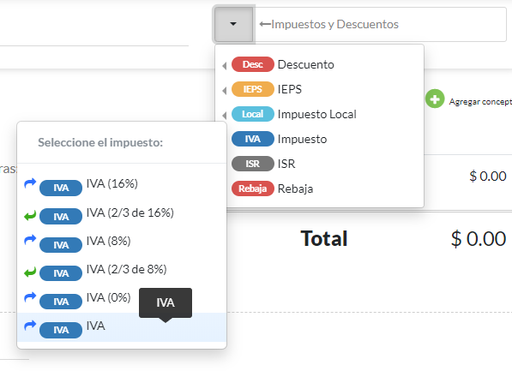The height and width of the screenshot is (371, 512).
Task: Click the Impuestos y Descuentos input field
Action: (x=380, y=24)
